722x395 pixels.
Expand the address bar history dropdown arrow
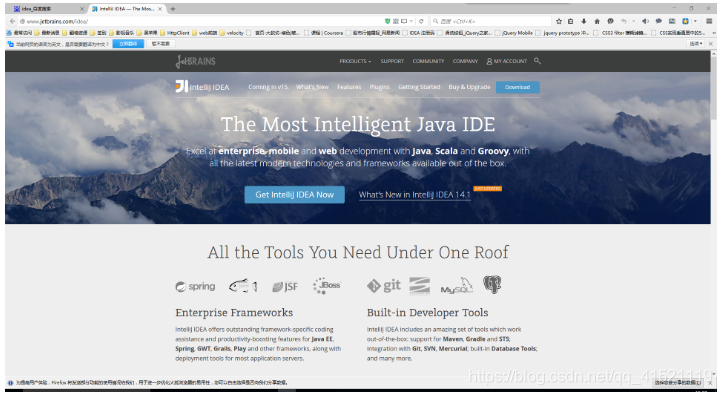[x=411, y=21]
